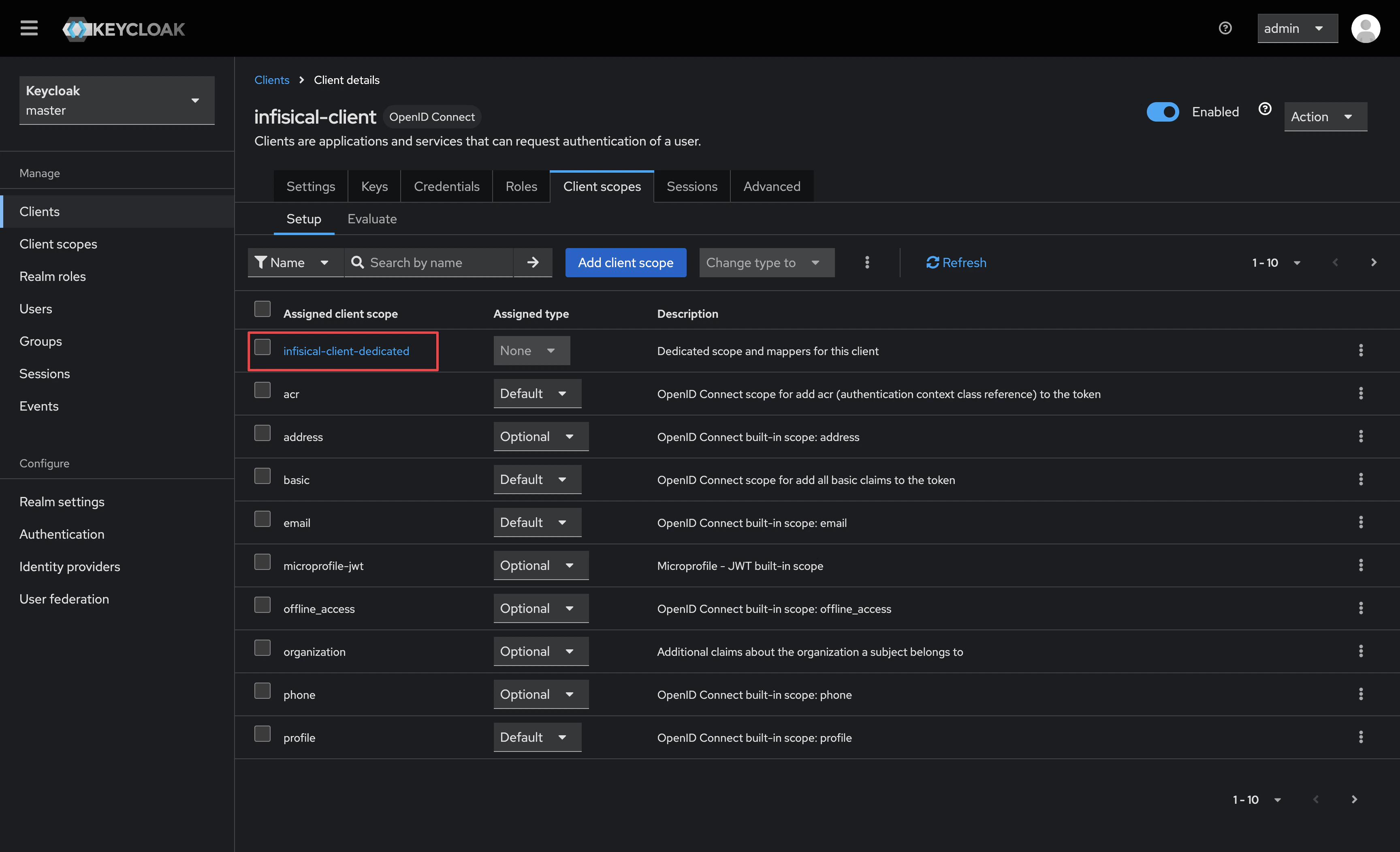
Task: Open kebab menu for phone row
Action: click(1361, 694)
